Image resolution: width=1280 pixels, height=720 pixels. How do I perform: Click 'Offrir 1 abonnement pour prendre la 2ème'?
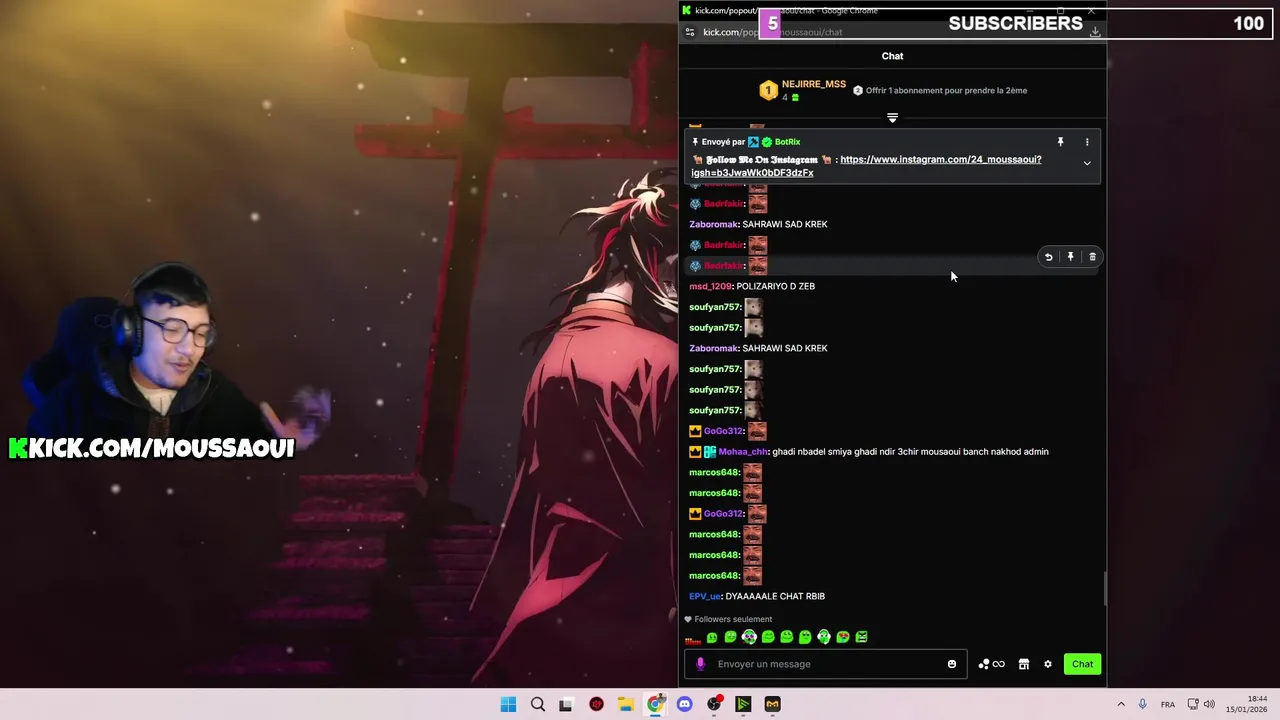[x=946, y=90]
